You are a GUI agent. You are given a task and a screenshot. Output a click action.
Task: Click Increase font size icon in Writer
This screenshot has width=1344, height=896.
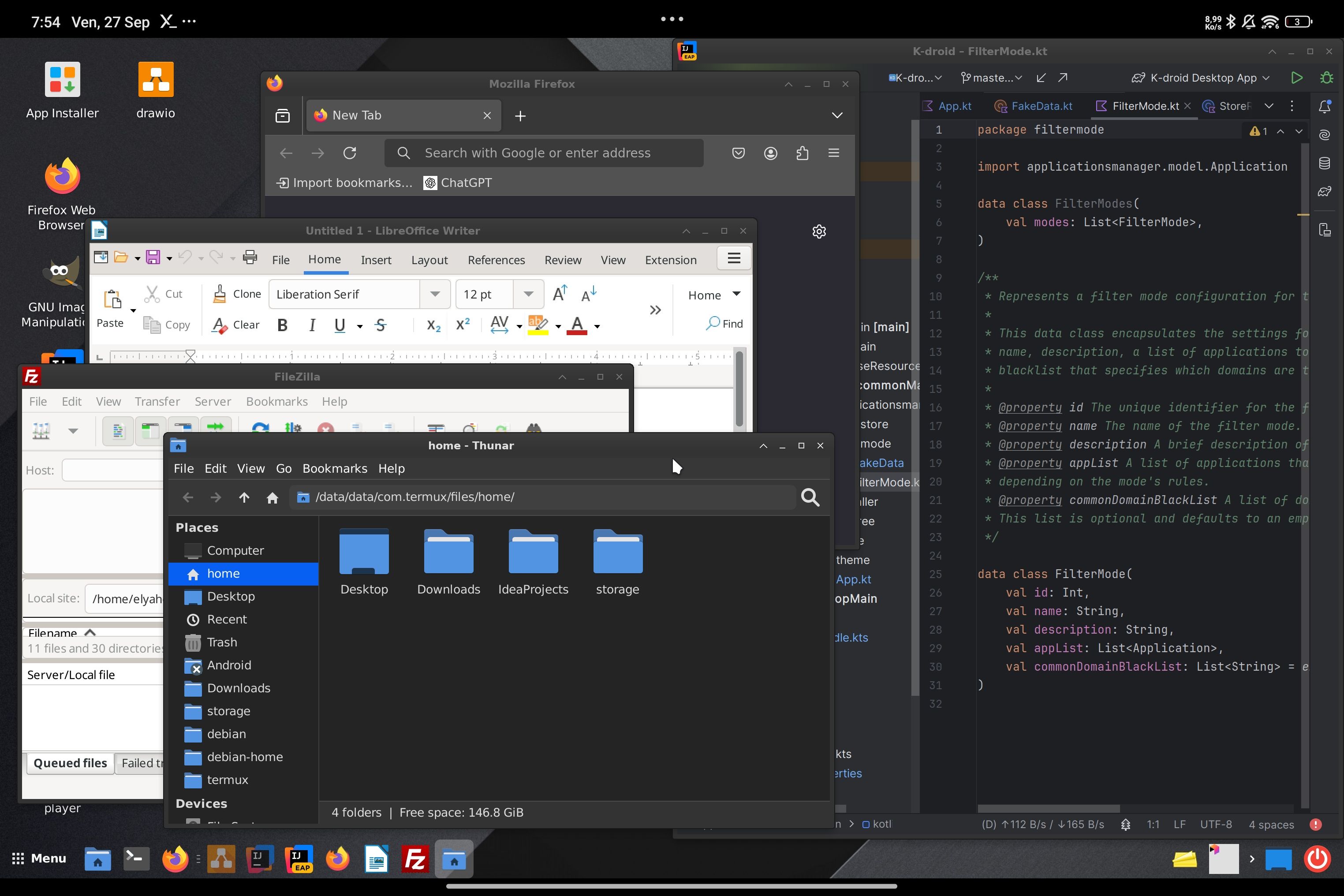(560, 294)
